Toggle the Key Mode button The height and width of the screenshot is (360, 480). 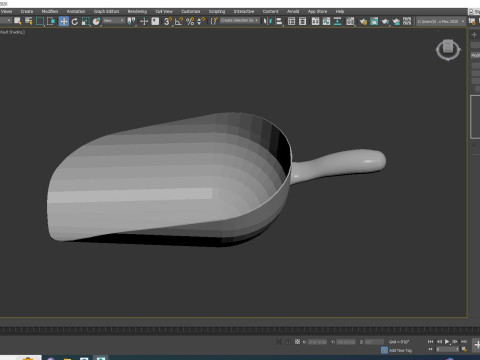coord(430,349)
